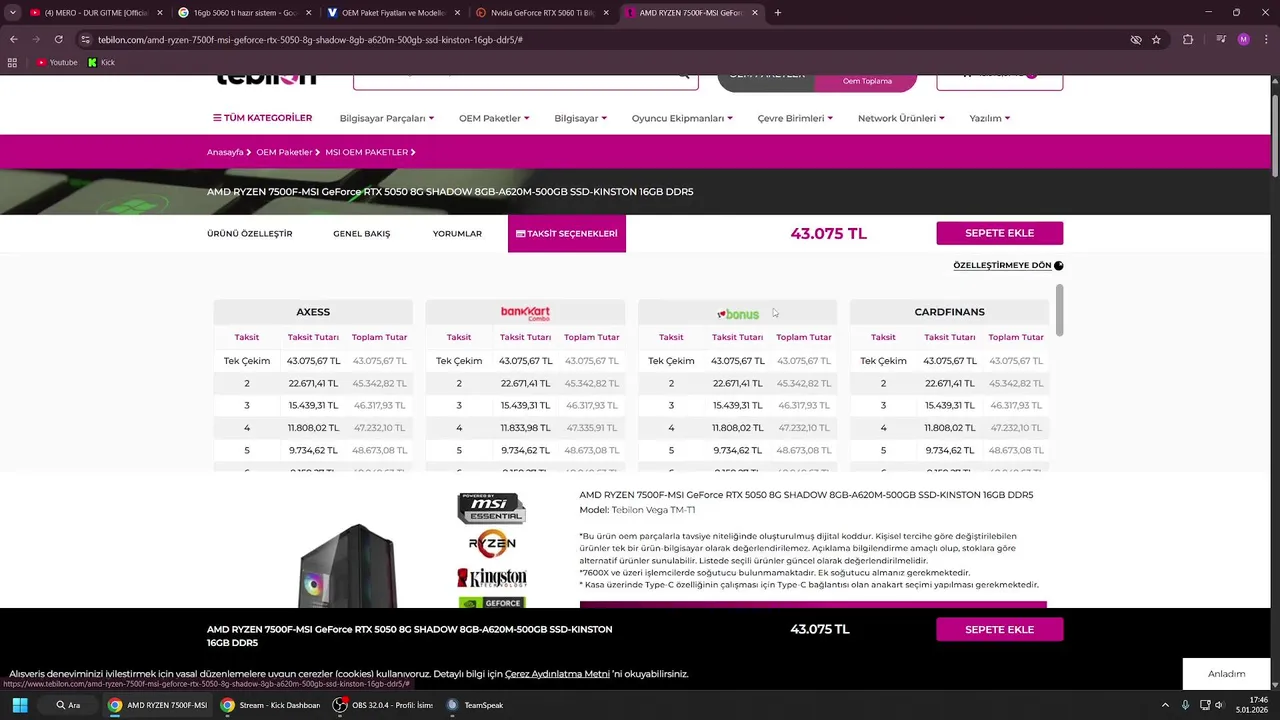This screenshot has height=720, width=1280.
Task: Open TeamSpeak from the taskbar
Action: click(475, 705)
